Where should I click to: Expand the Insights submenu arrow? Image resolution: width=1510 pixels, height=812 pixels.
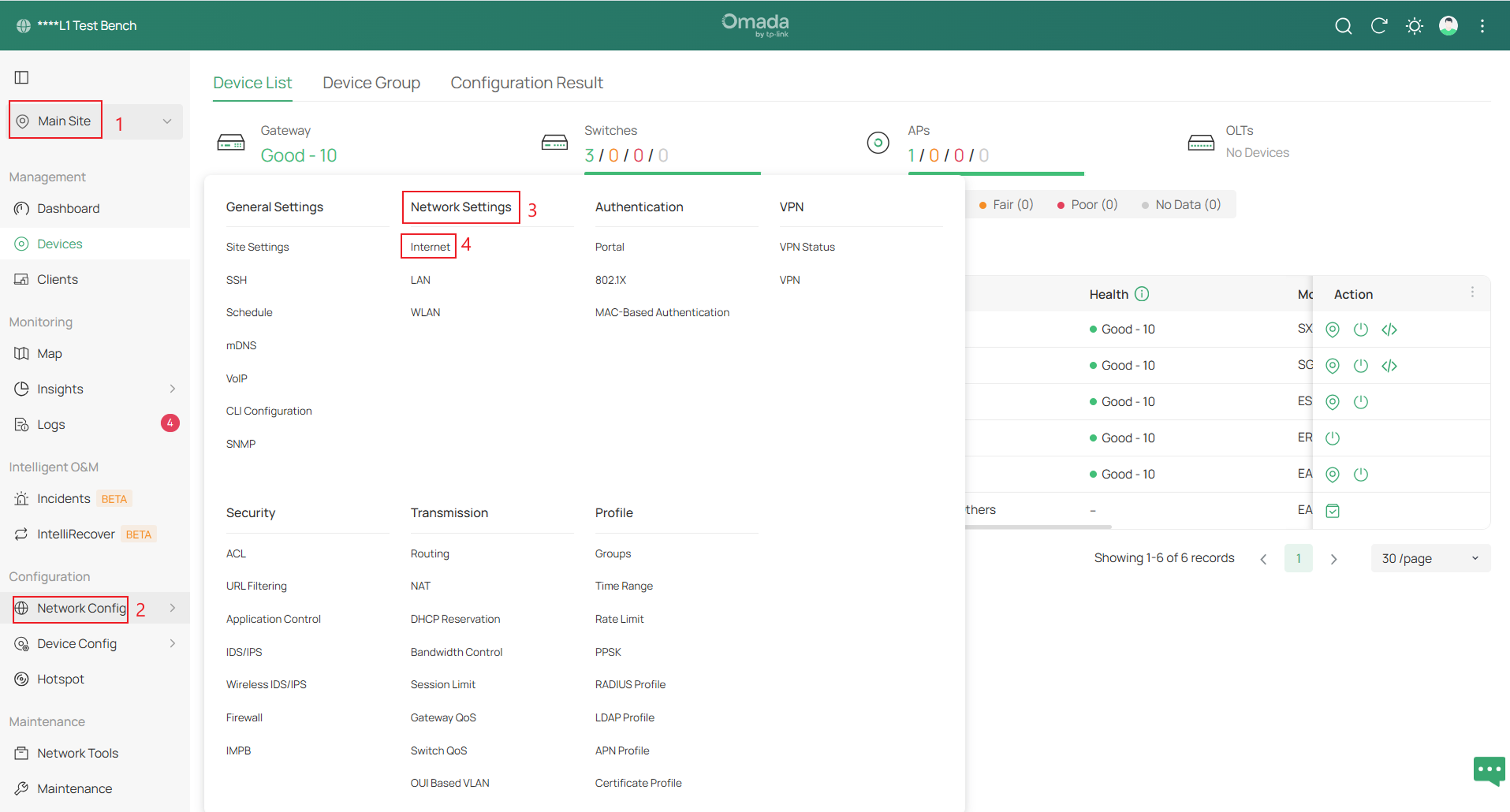tap(172, 389)
